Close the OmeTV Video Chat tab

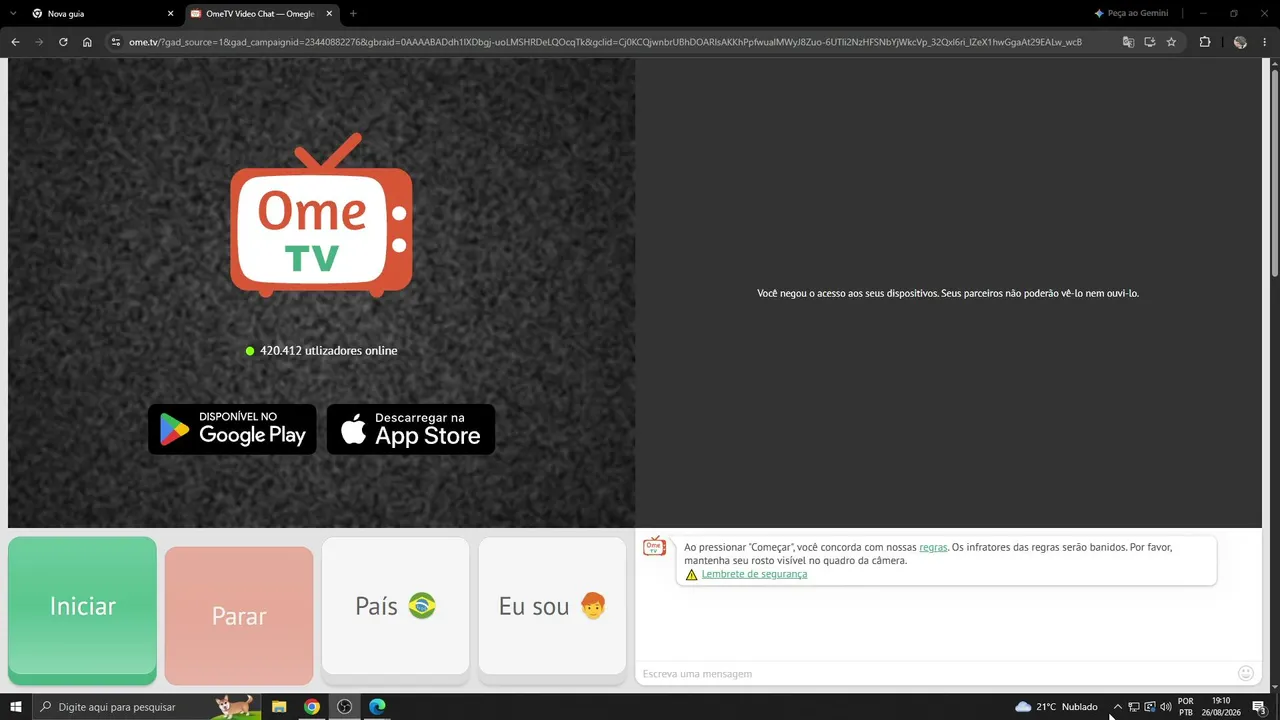(329, 14)
